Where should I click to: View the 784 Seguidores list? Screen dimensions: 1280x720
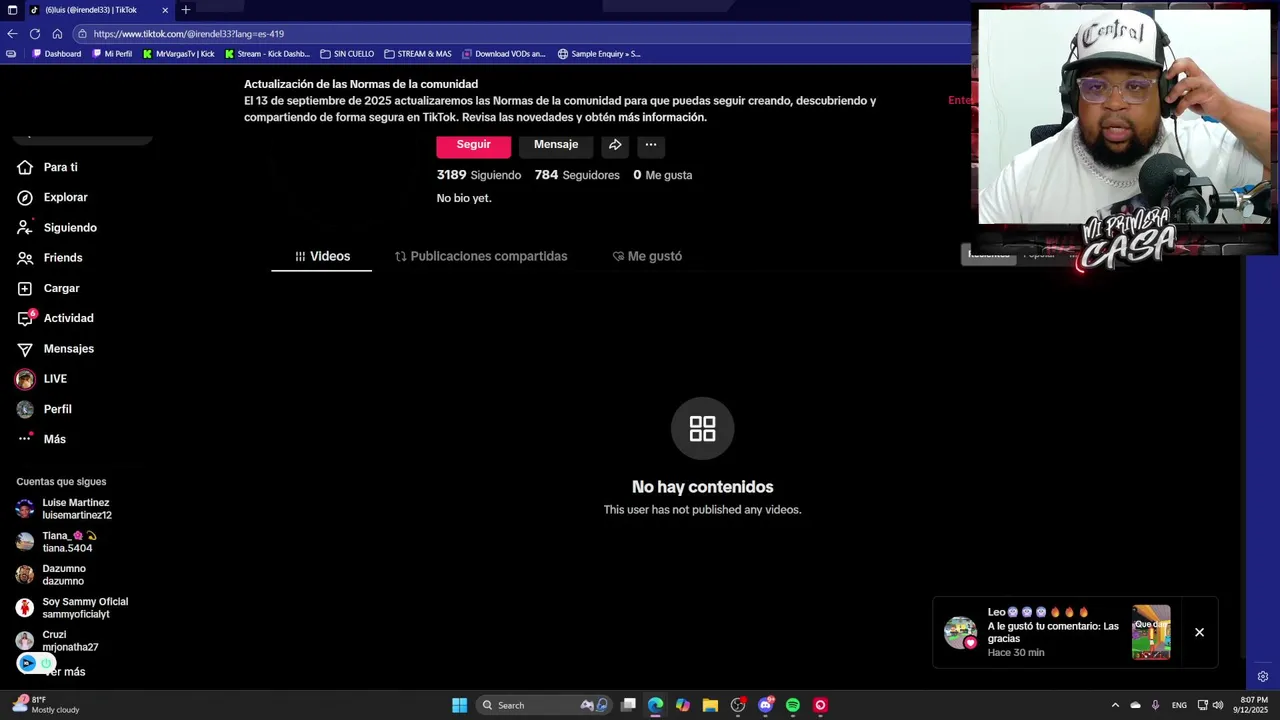[x=578, y=175]
